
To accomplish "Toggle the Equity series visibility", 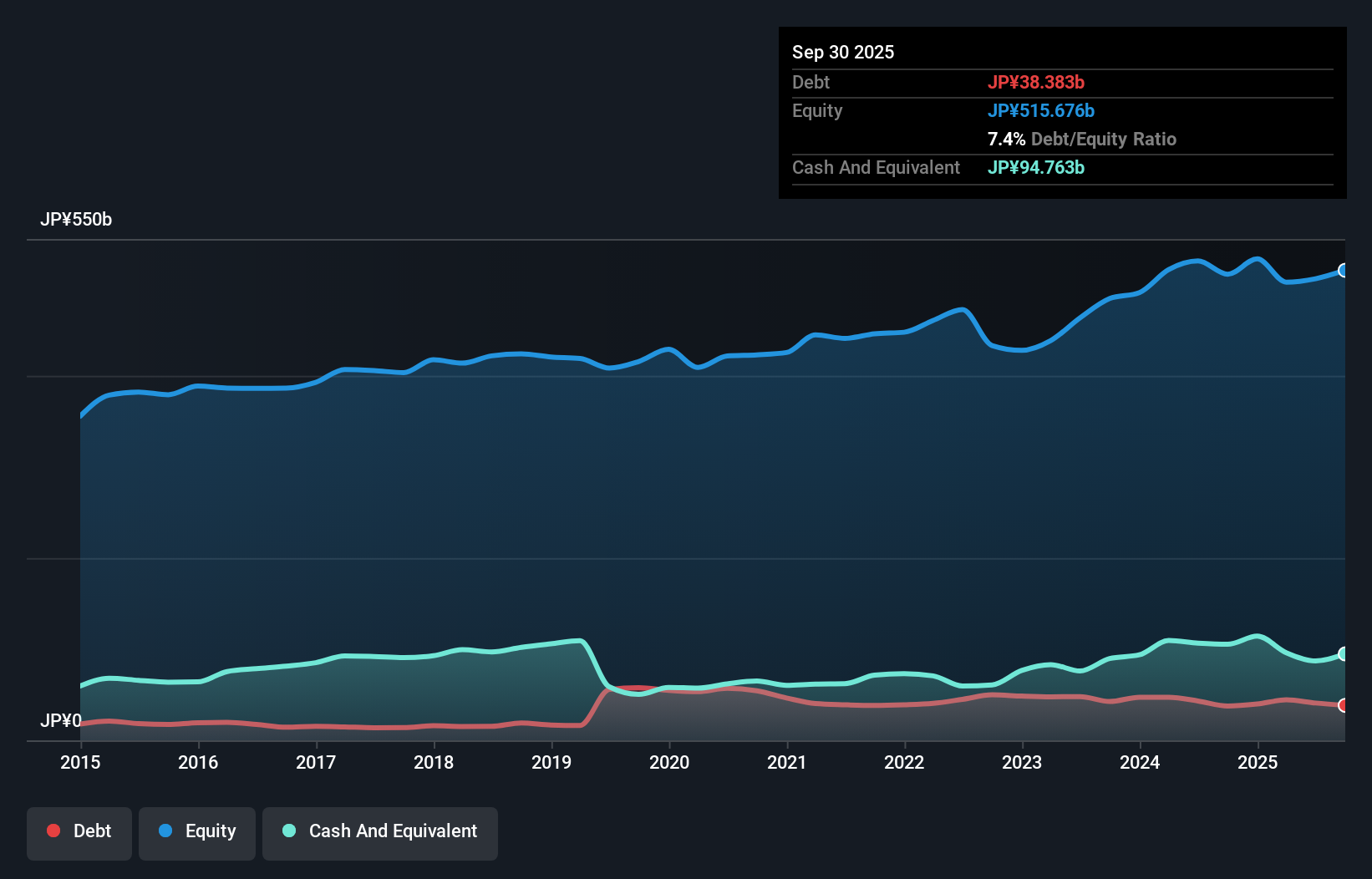I will tap(196, 832).
